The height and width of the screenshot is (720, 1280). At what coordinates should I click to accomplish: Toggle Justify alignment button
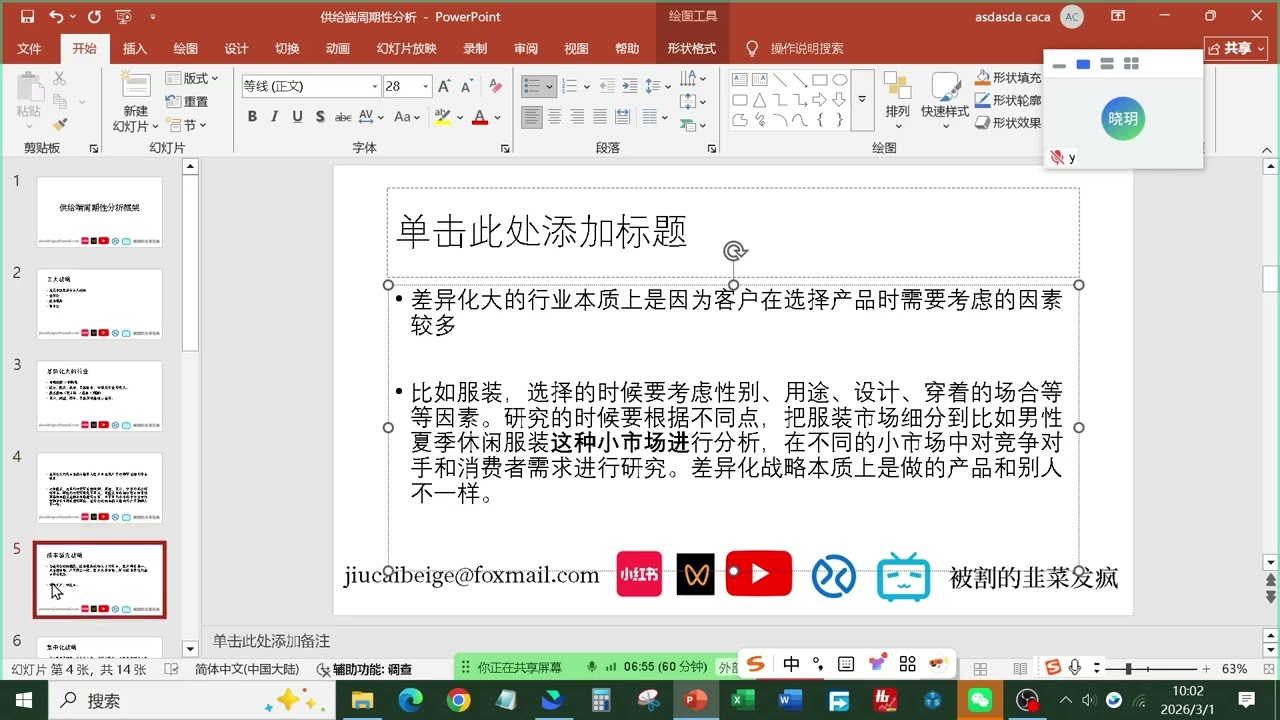[601, 117]
